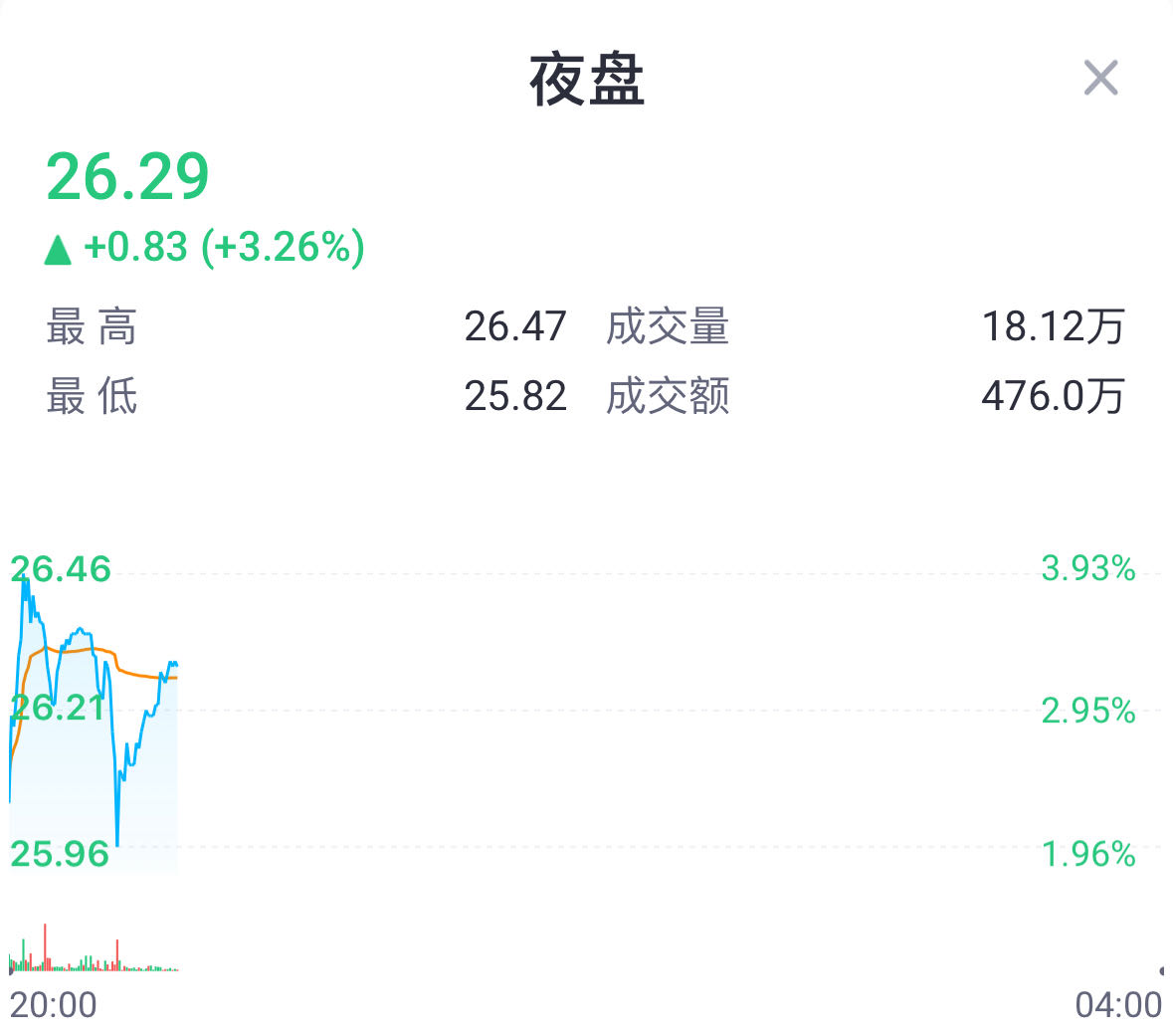Viewport: 1173px width, 1036px height.
Task: Select the 最高 value 26.47
Action: tap(514, 326)
